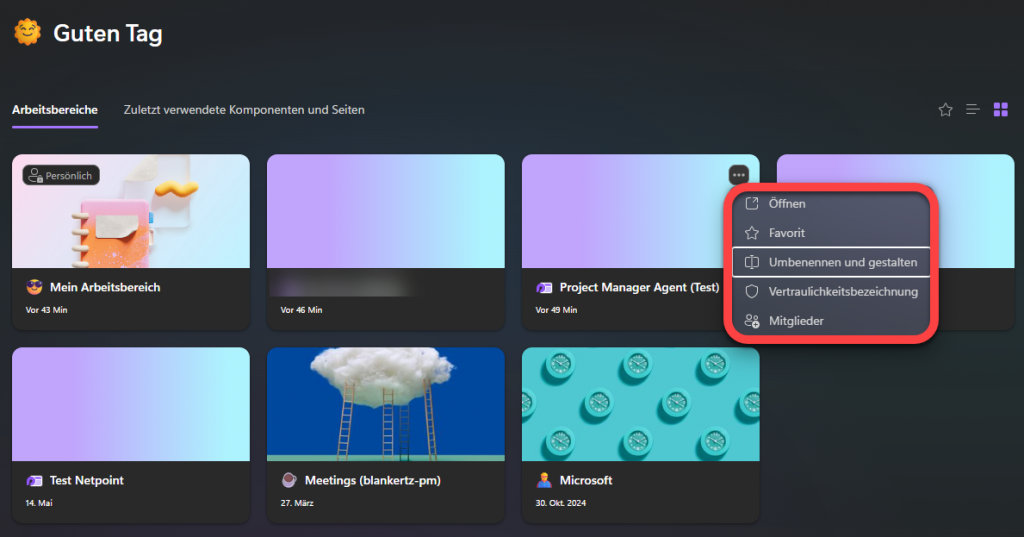Image resolution: width=1024 pixels, height=537 pixels.
Task: Open Mitglieder from the context menu
Action: pos(796,321)
